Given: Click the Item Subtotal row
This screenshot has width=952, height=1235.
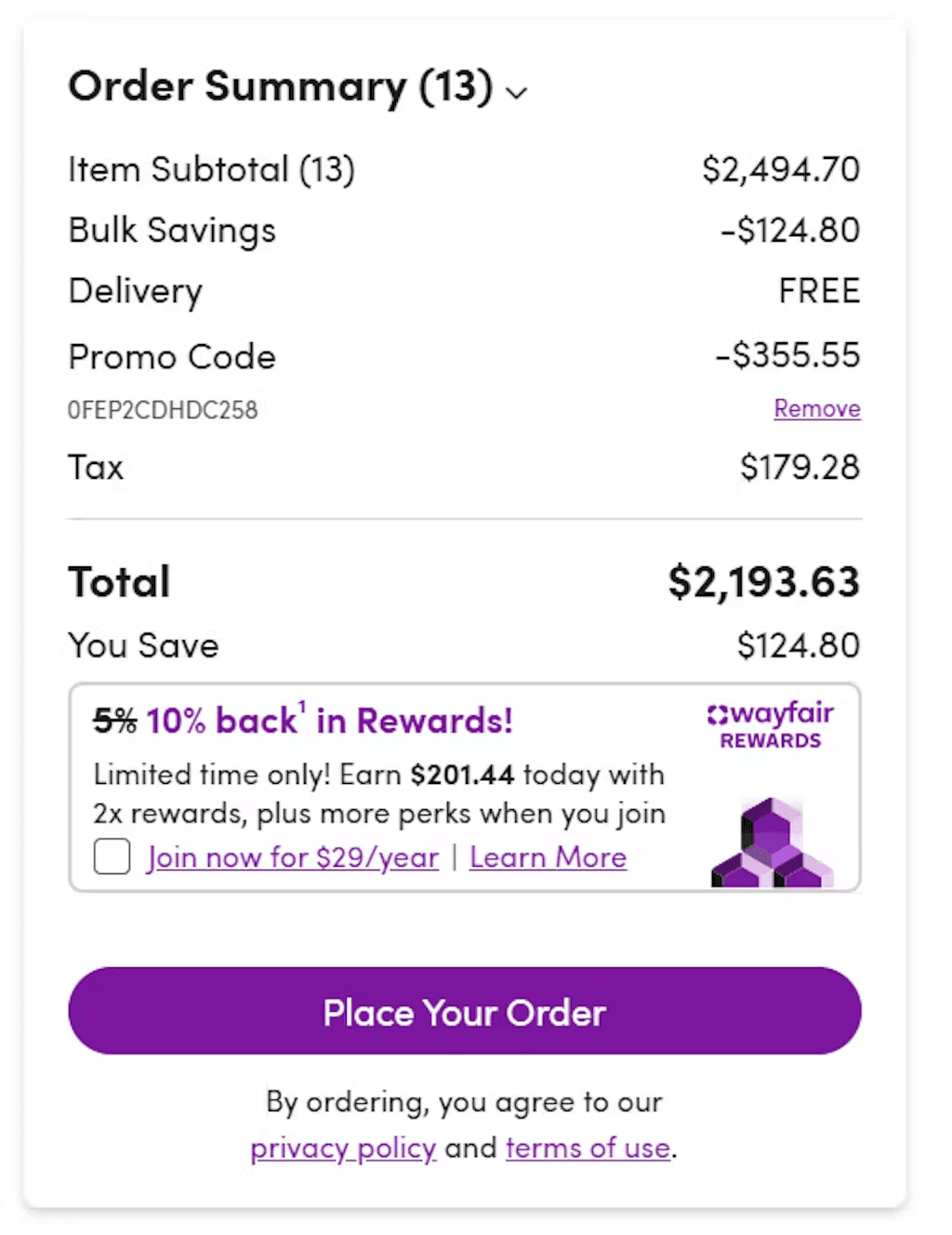Looking at the screenshot, I should 212,169.
